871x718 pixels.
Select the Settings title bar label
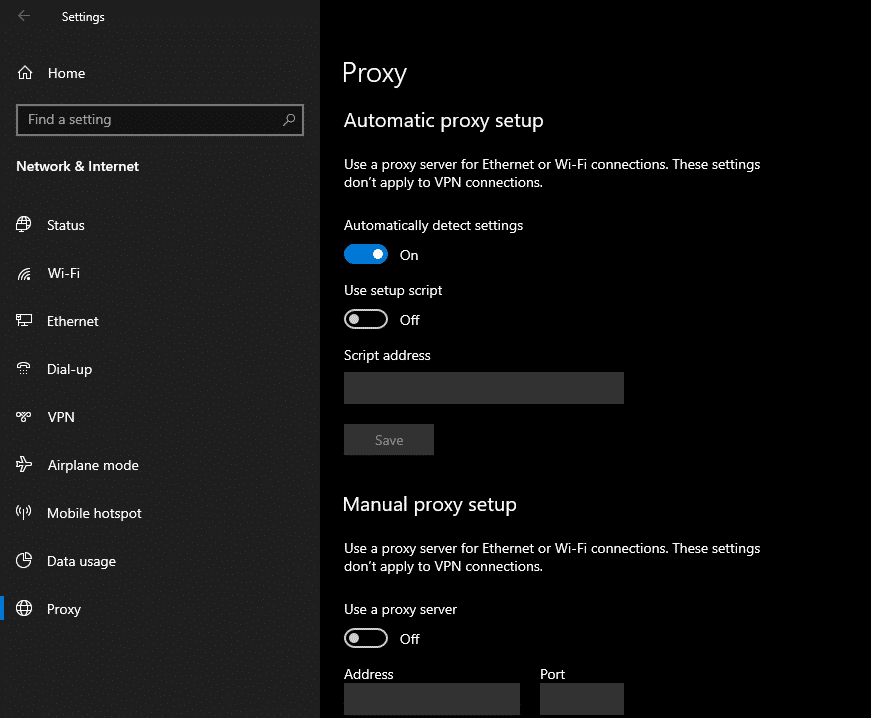[83, 16]
